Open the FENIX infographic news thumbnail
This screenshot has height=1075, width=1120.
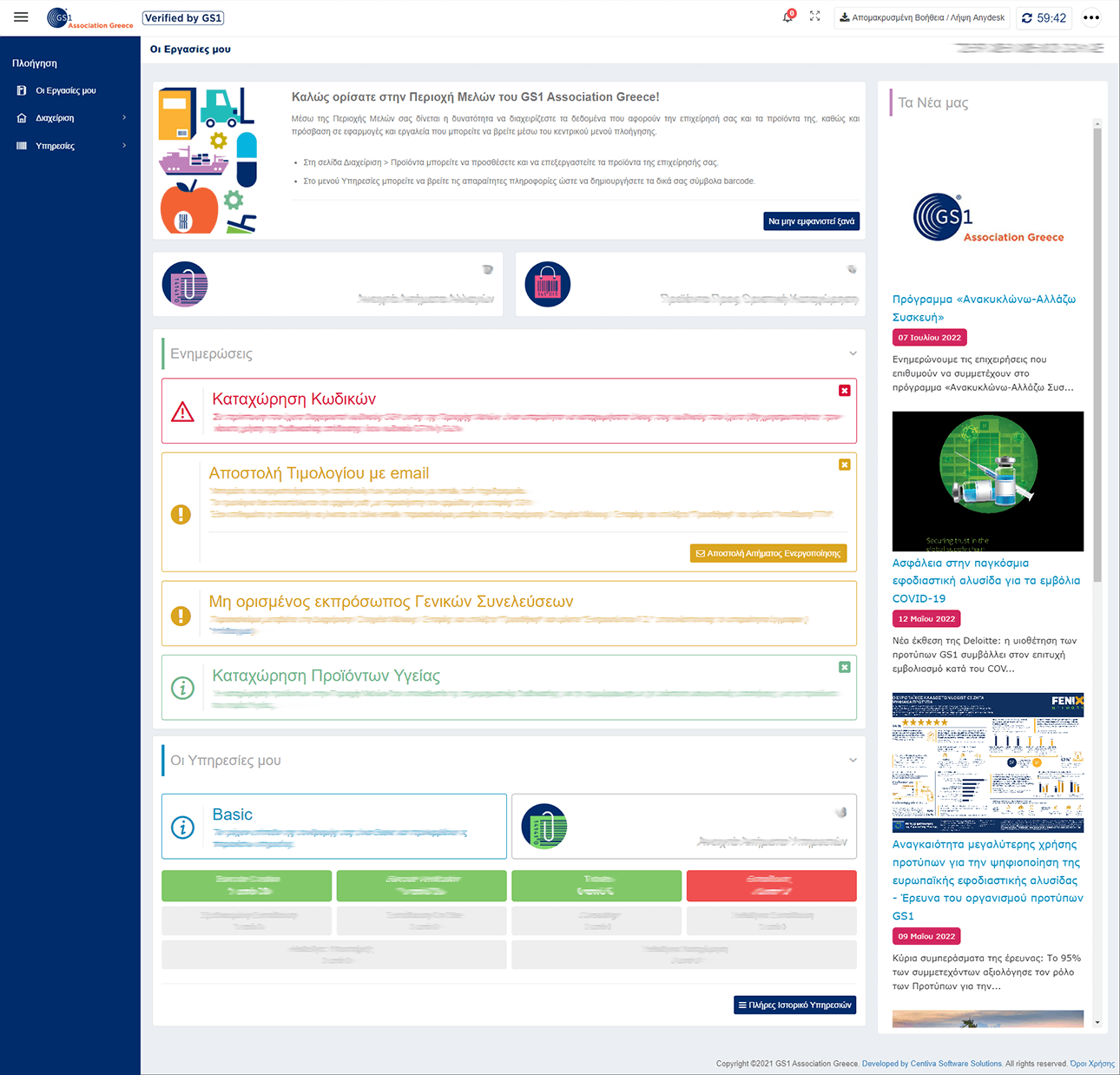(x=988, y=762)
